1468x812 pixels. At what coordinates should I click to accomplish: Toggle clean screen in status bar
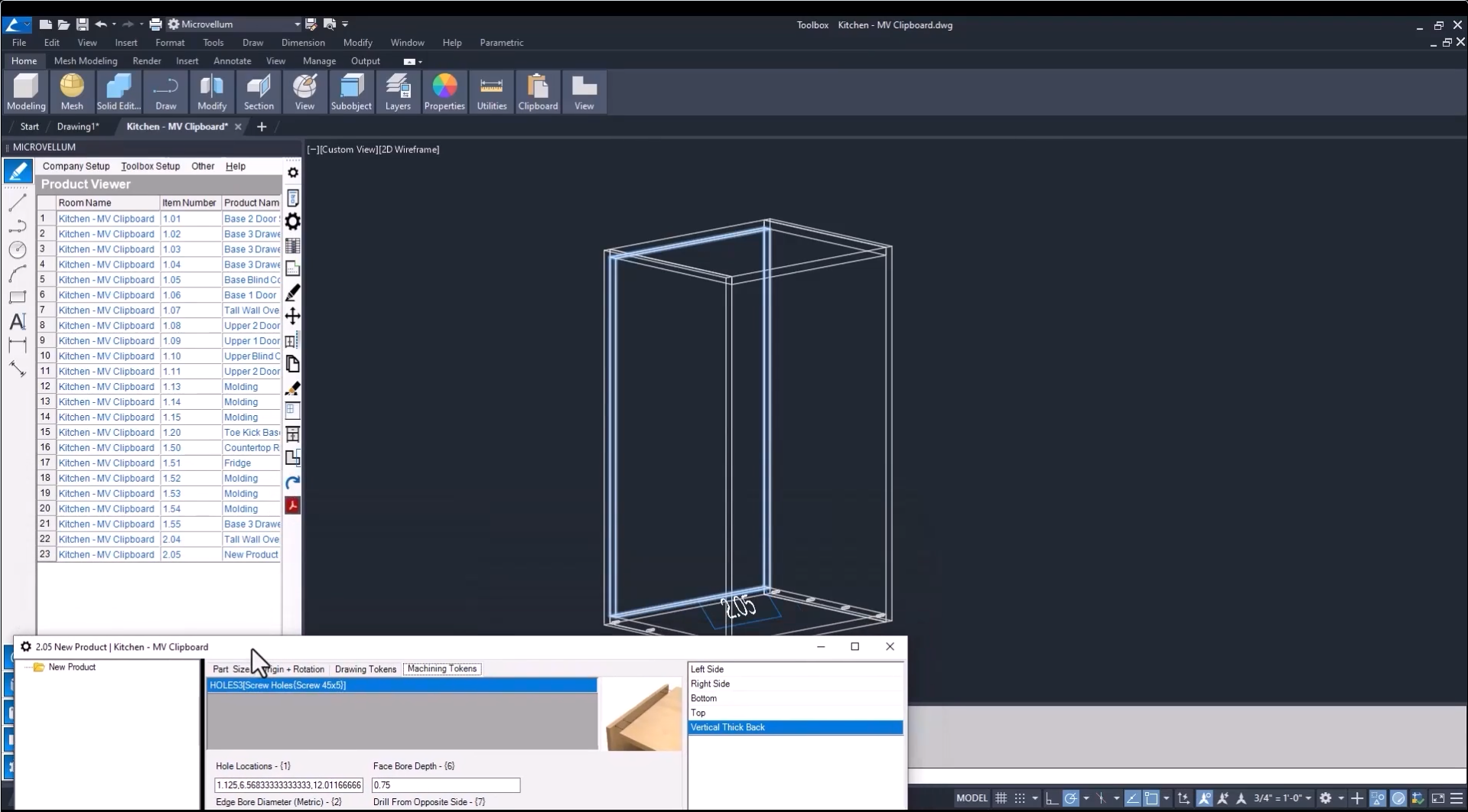tap(1438, 798)
